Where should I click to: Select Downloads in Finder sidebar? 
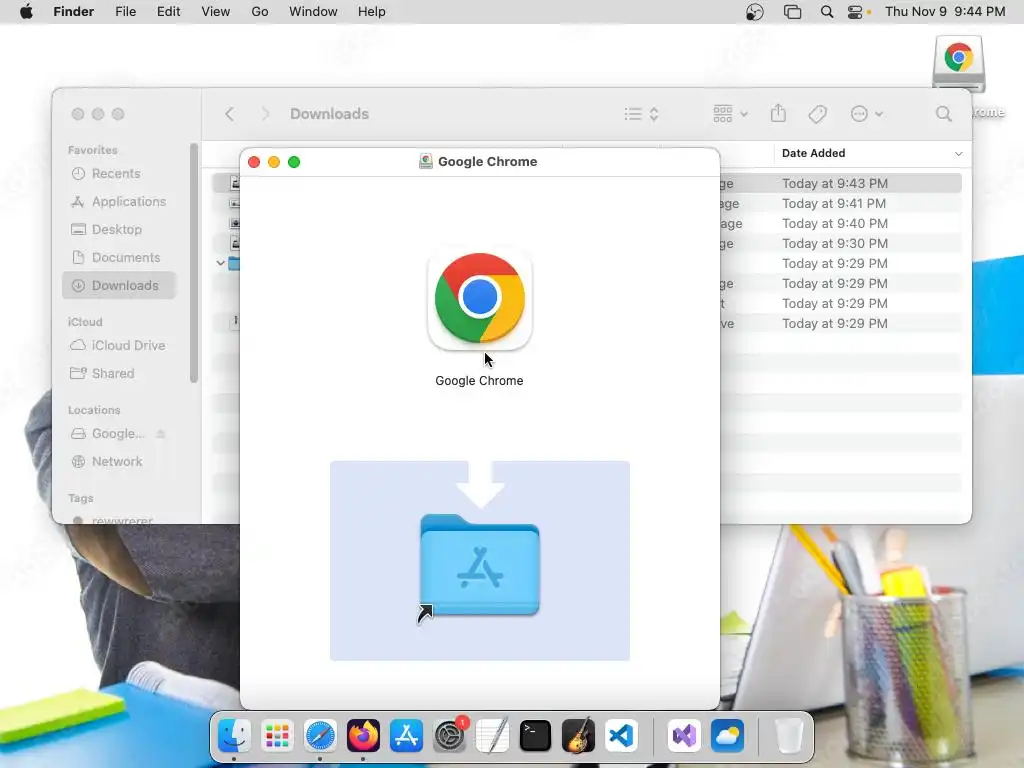coord(120,285)
